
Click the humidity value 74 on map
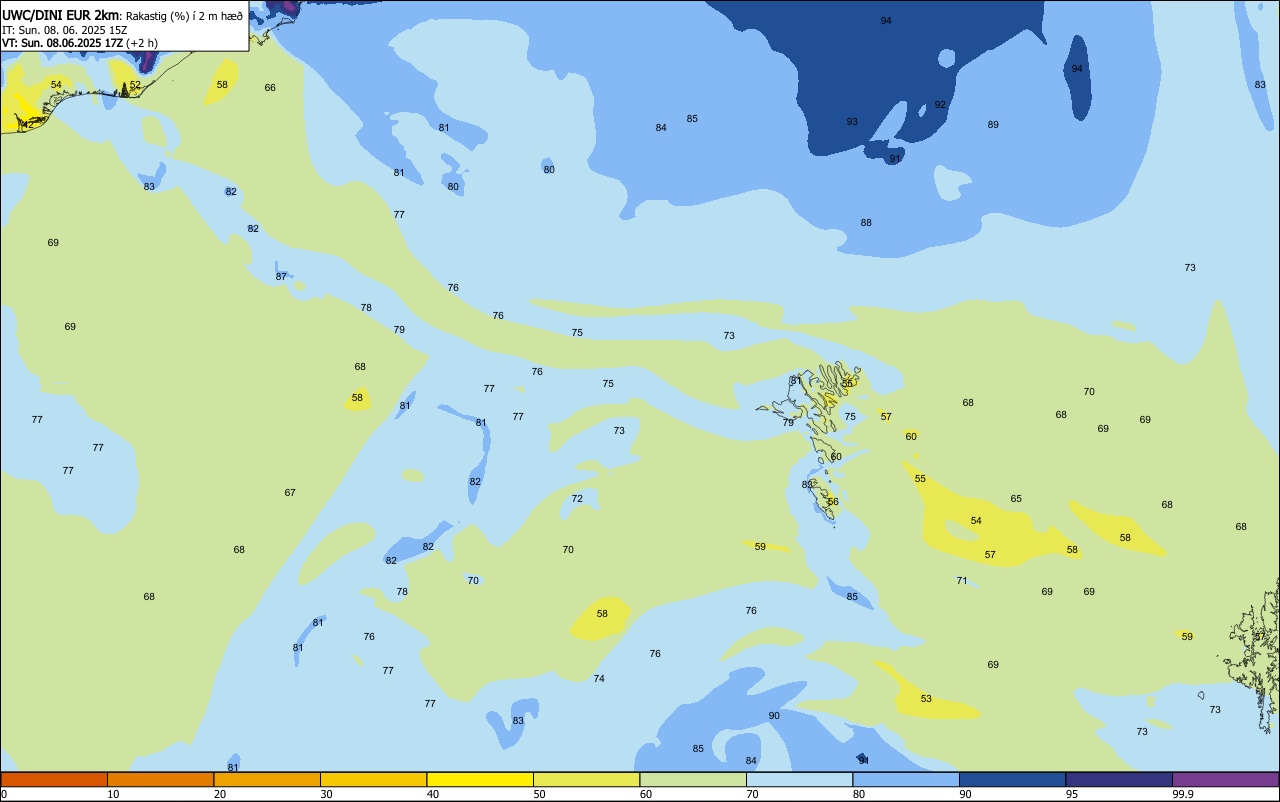[x=599, y=679]
